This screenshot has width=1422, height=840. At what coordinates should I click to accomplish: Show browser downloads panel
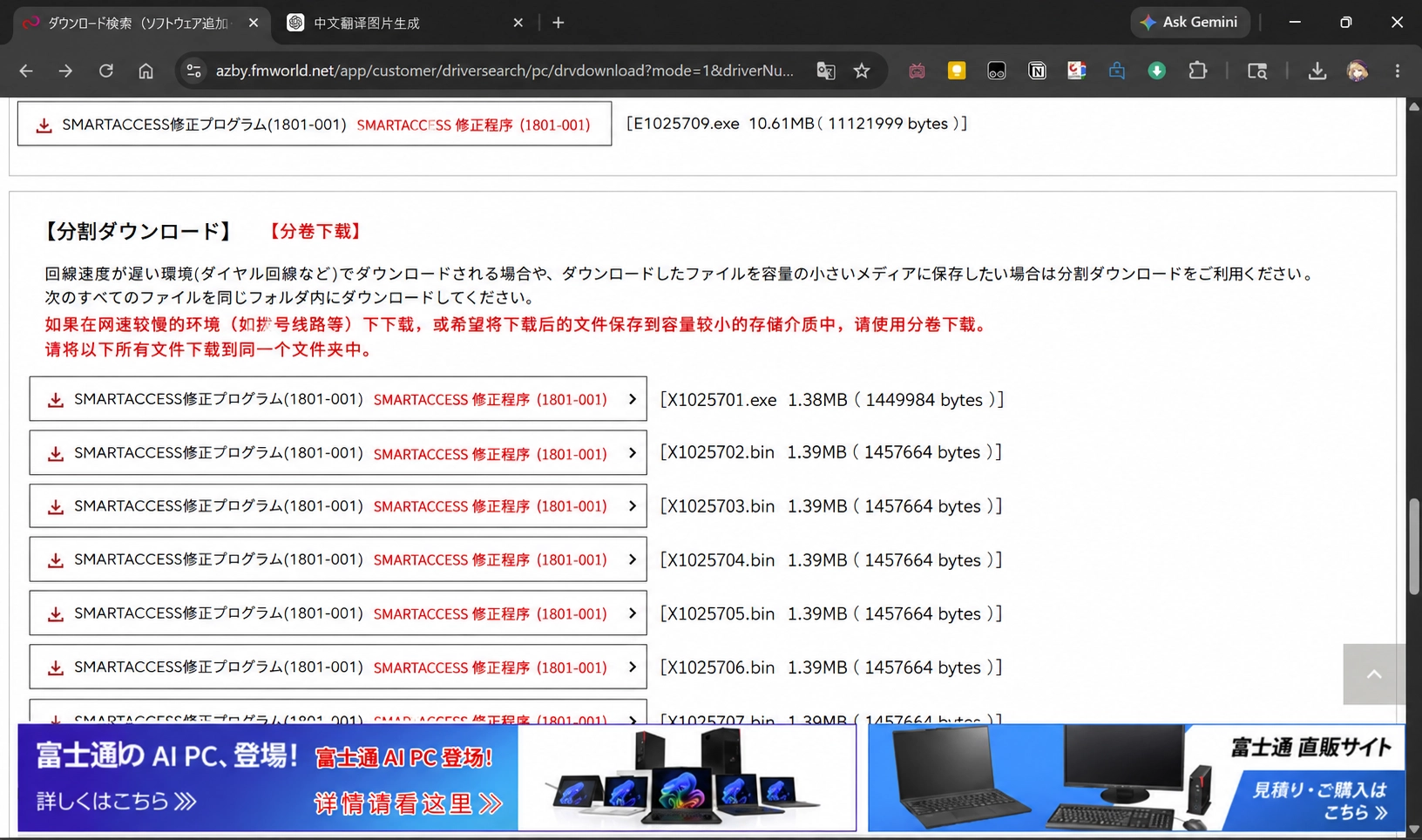pyautogui.click(x=1317, y=71)
